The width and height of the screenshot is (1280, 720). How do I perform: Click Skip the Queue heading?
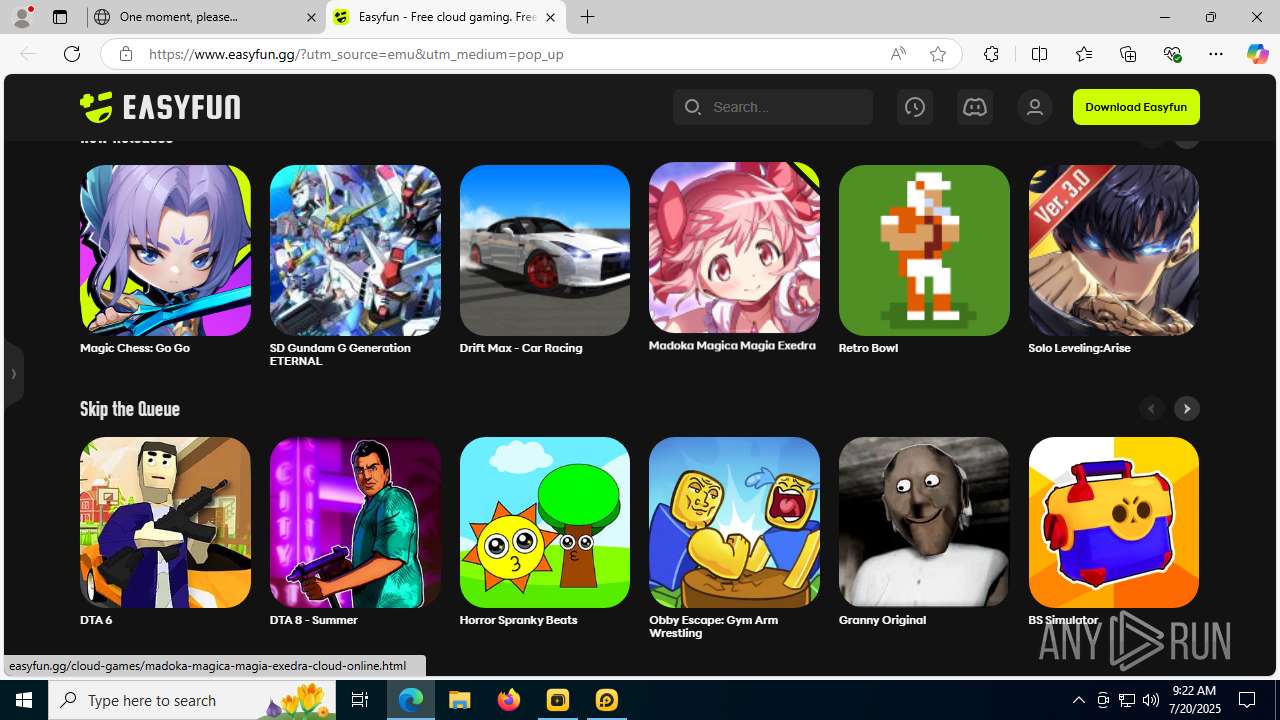click(x=130, y=409)
